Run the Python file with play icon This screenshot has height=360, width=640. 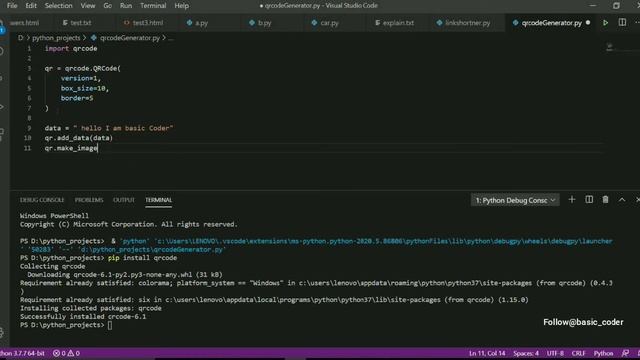[605, 23]
